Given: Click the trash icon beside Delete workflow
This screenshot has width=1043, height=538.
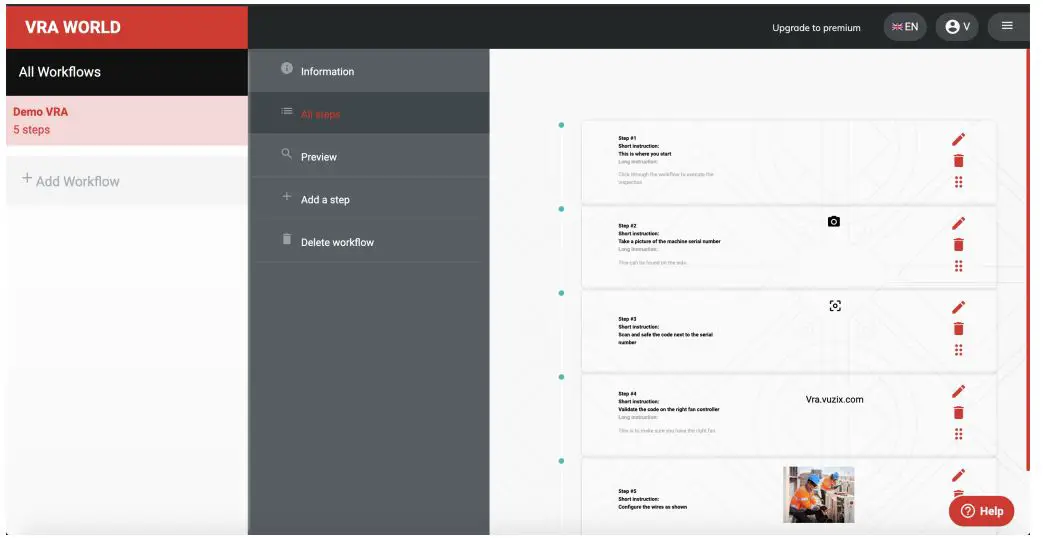Looking at the screenshot, I should tap(287, 239).
